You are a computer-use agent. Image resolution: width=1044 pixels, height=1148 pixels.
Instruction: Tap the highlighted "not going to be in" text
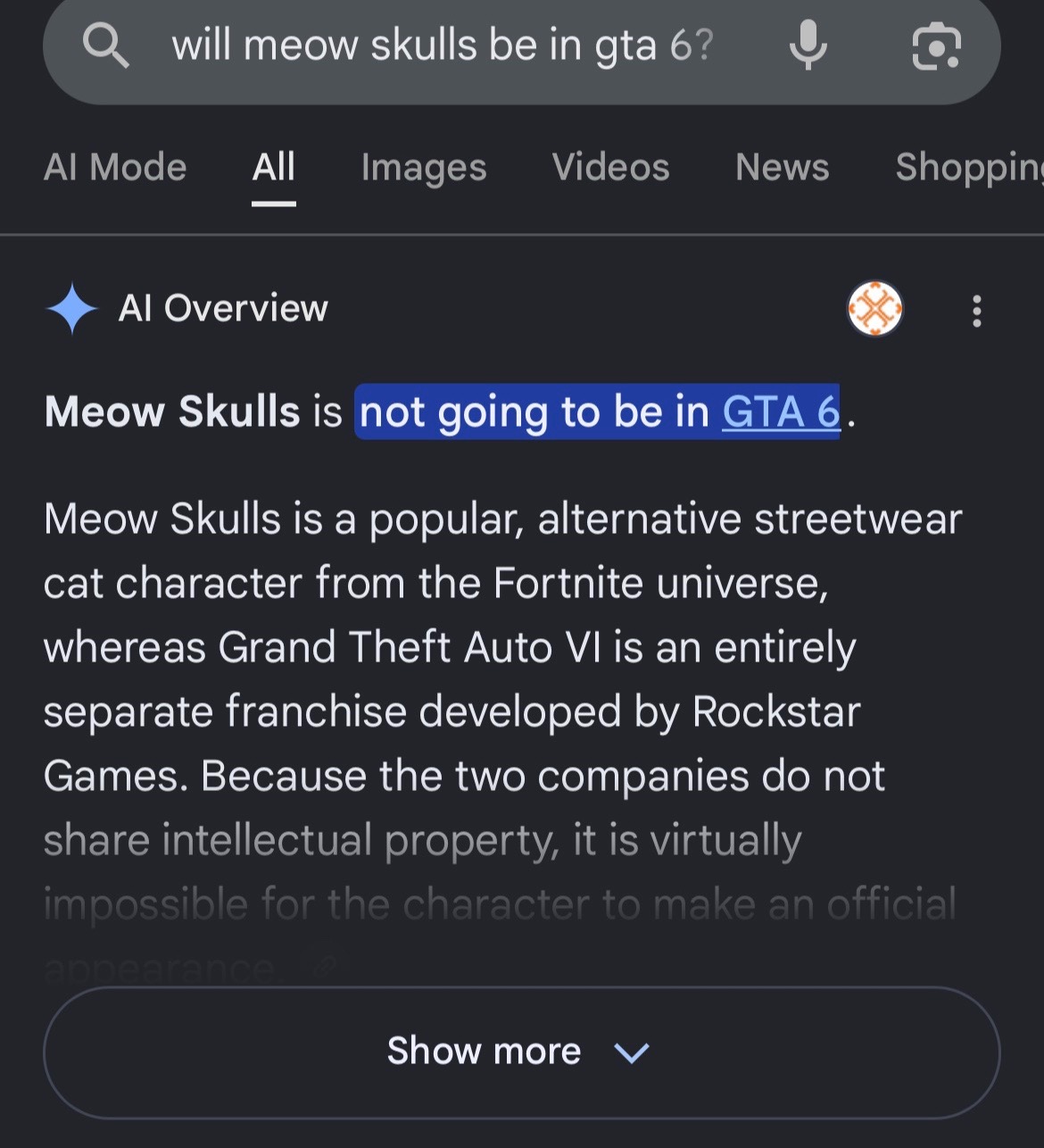pyautogui.click(x=534, y=412)
